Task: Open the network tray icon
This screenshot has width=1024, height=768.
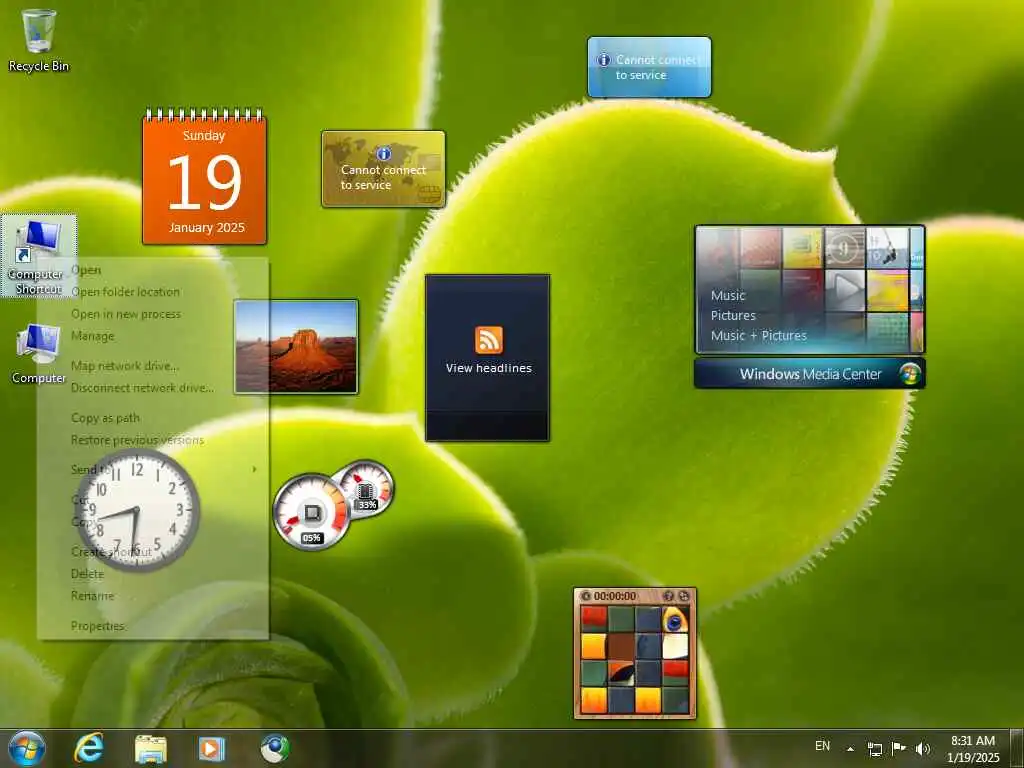Action: [874, 748]
